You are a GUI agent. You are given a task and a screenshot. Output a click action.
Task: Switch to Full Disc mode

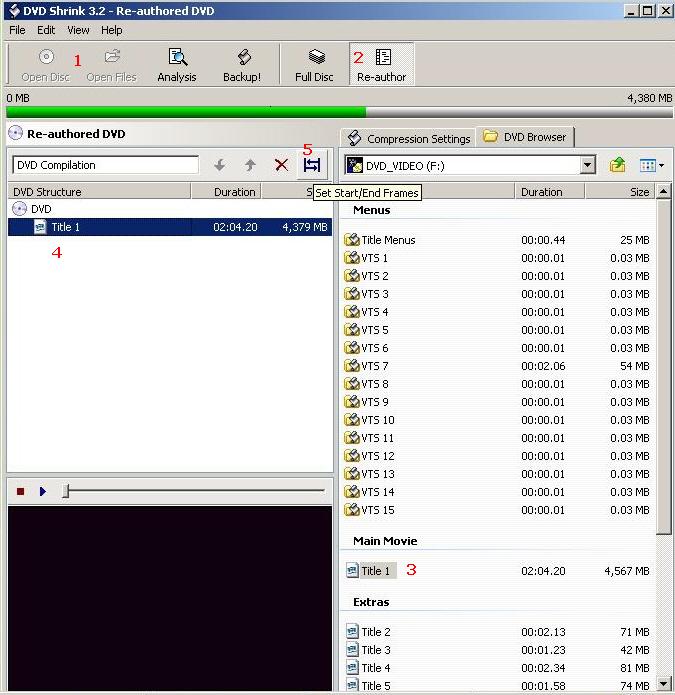point(314,66)
